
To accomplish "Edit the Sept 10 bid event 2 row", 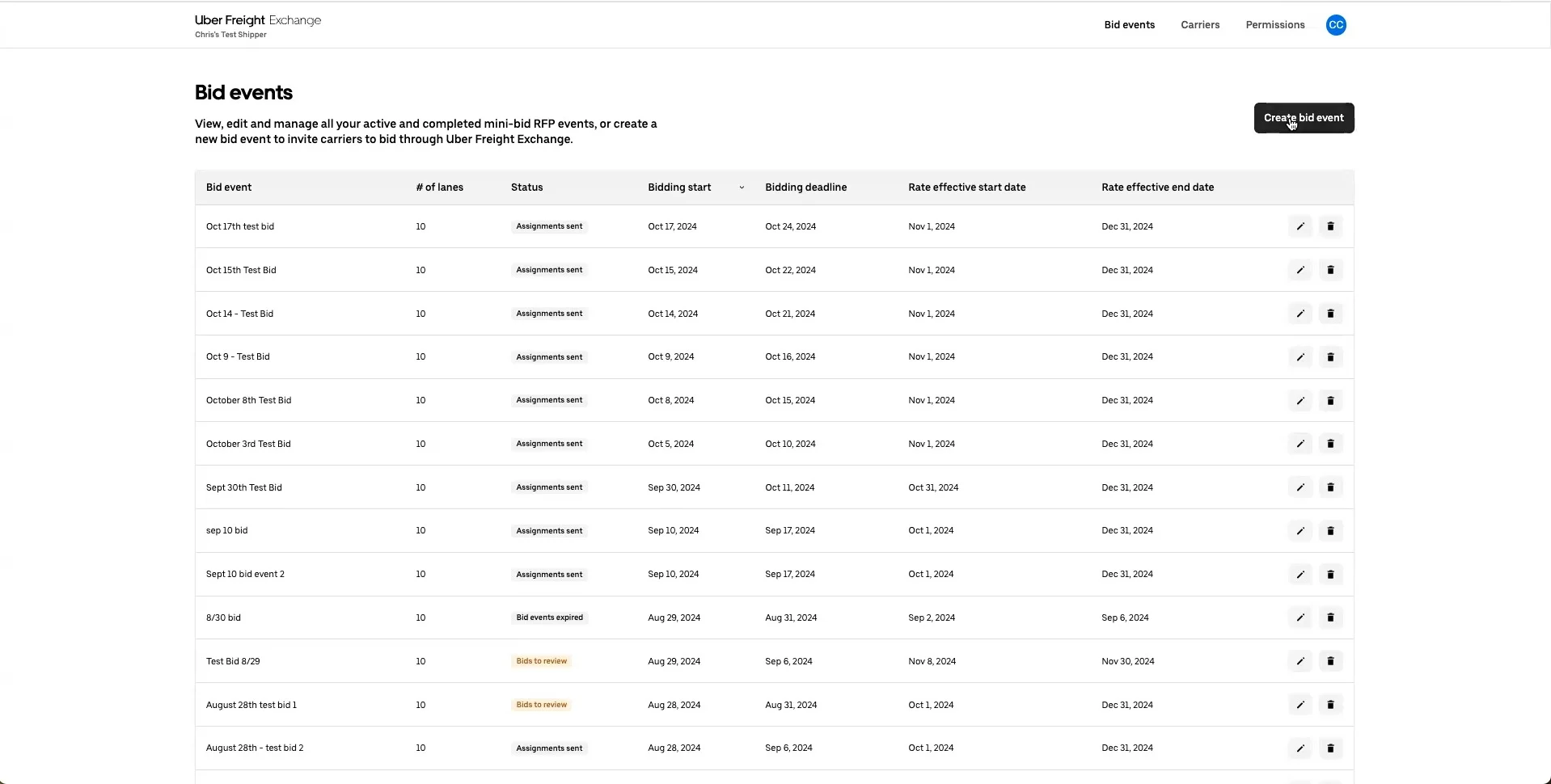I will 1300,574.
